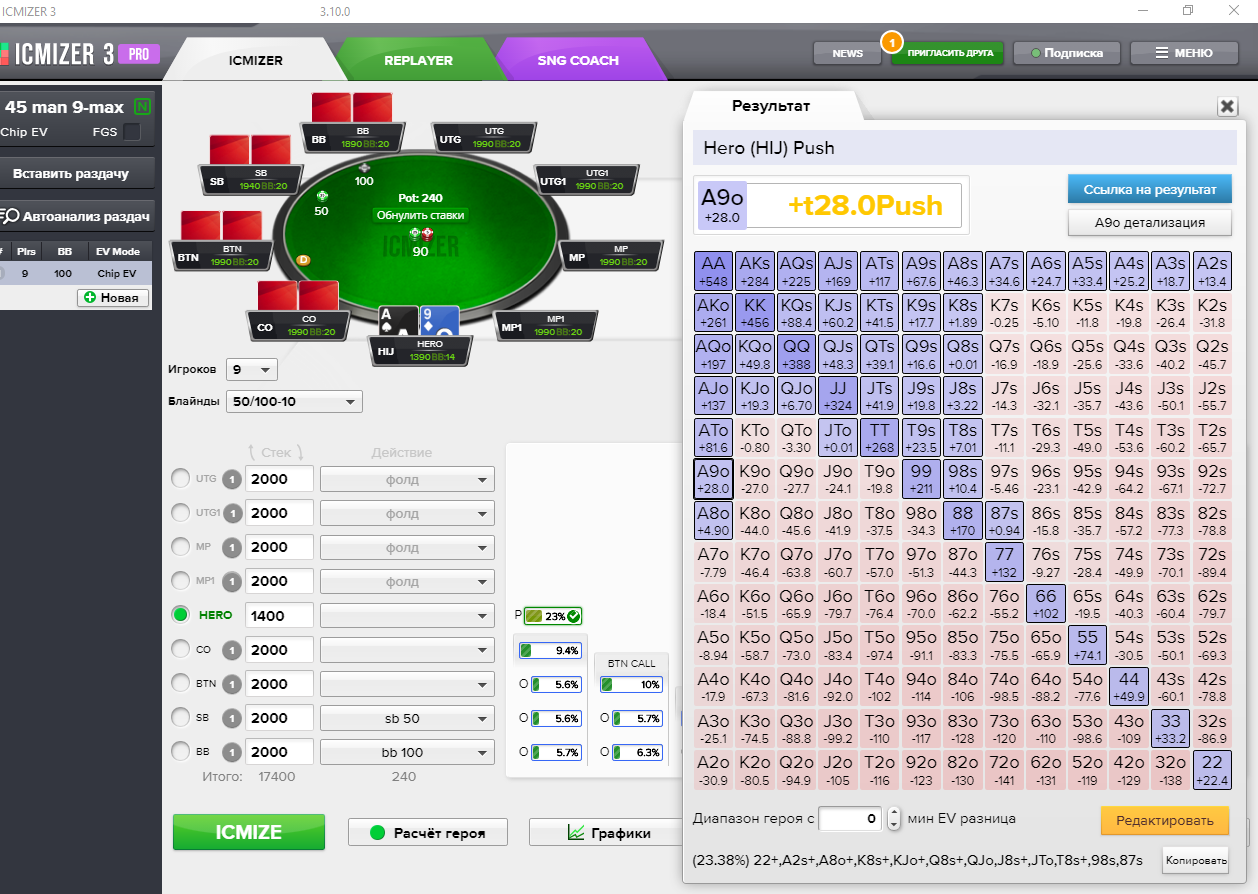1258x894 pixels.
Task: Switch to the ICMIZER tab
Action: 256,60
